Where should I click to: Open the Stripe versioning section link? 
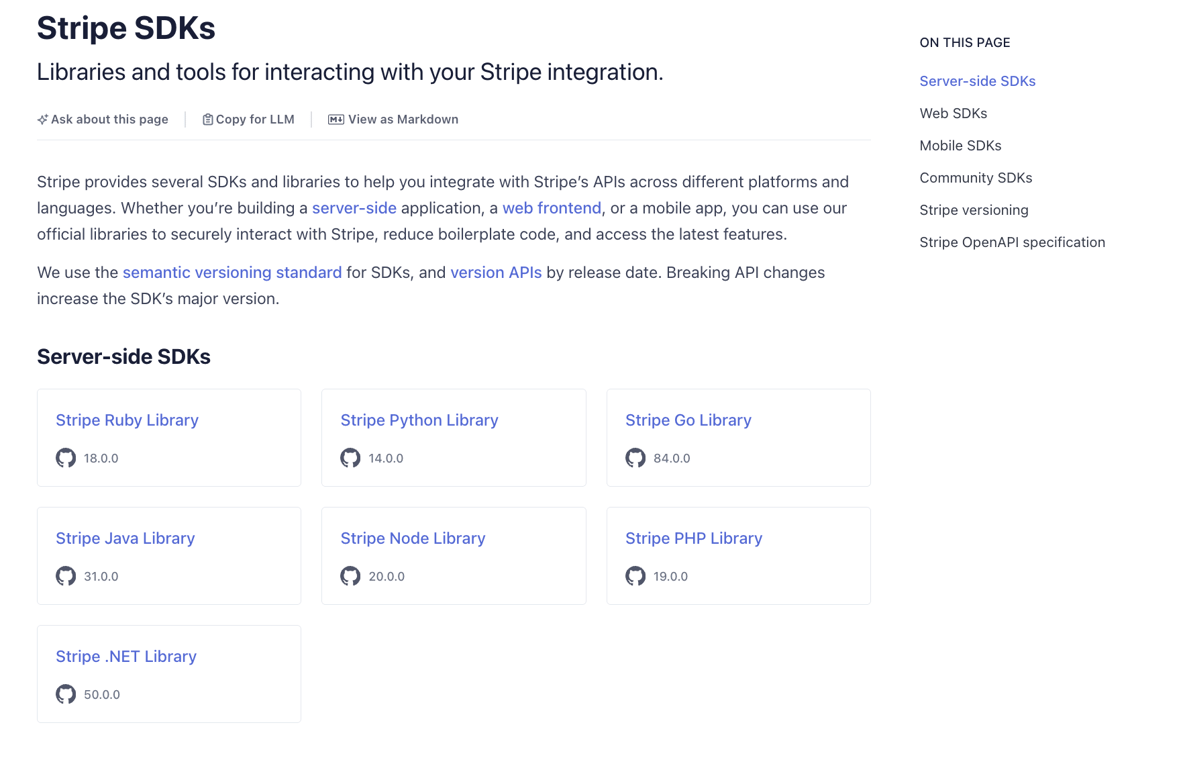973,210
